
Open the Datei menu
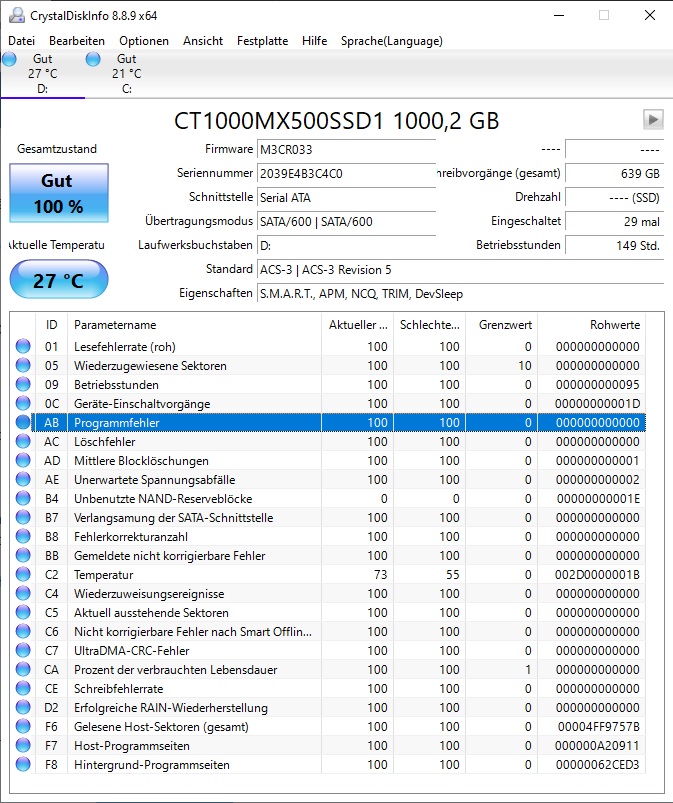[x=22, y=41]
